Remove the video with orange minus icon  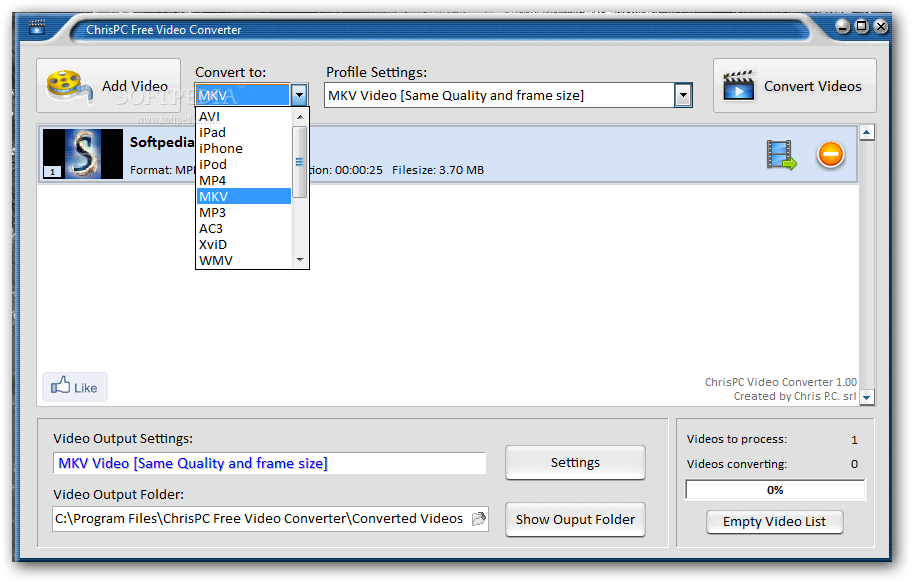(830, 155)
